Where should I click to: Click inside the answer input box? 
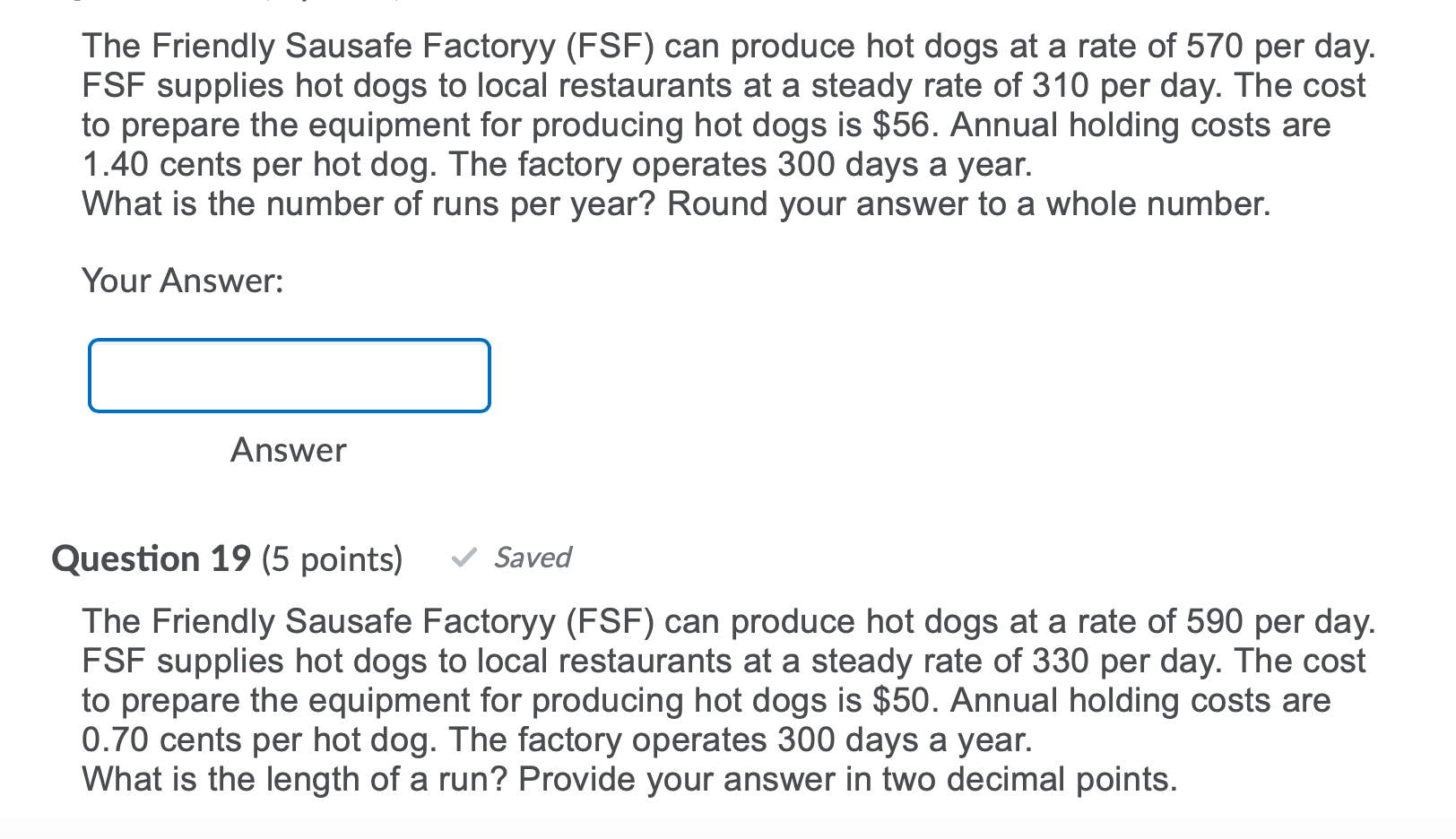tap(287, 376)
